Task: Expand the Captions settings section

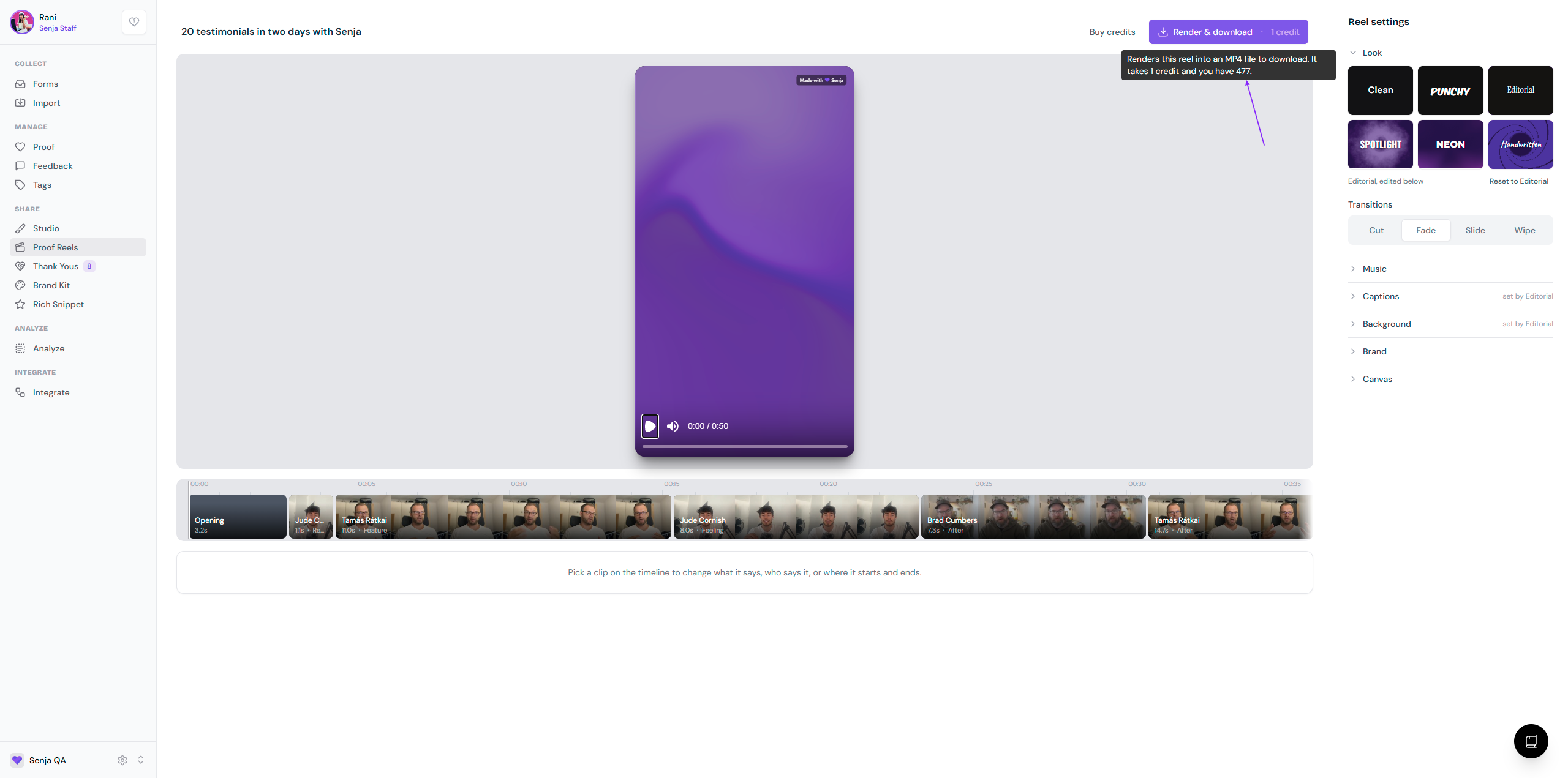Action: tap(1450, 296)
